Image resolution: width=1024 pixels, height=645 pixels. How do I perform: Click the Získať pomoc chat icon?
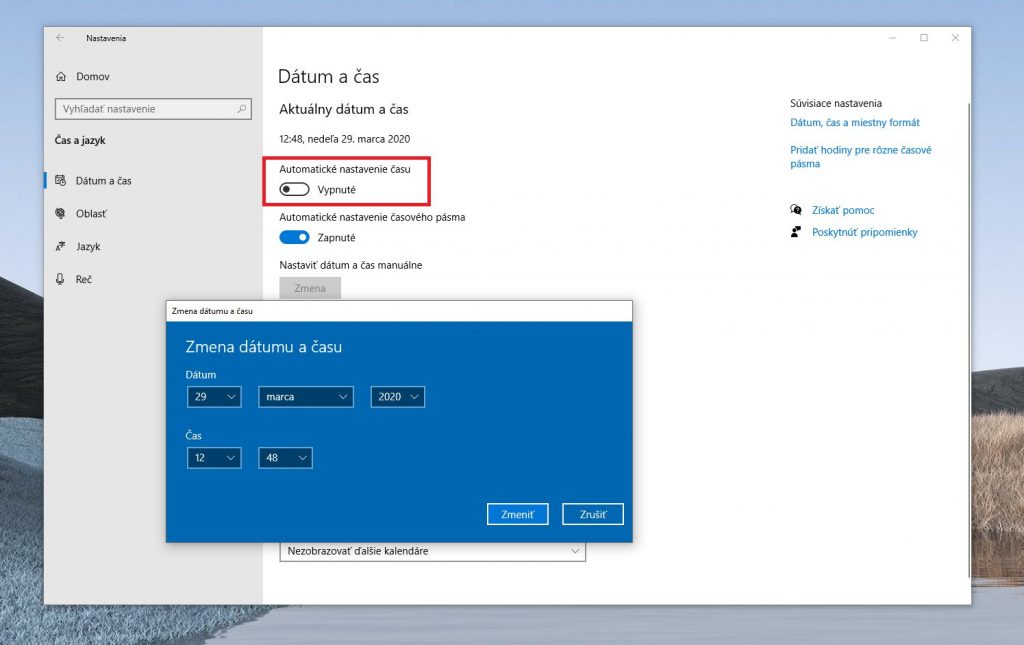795,210
